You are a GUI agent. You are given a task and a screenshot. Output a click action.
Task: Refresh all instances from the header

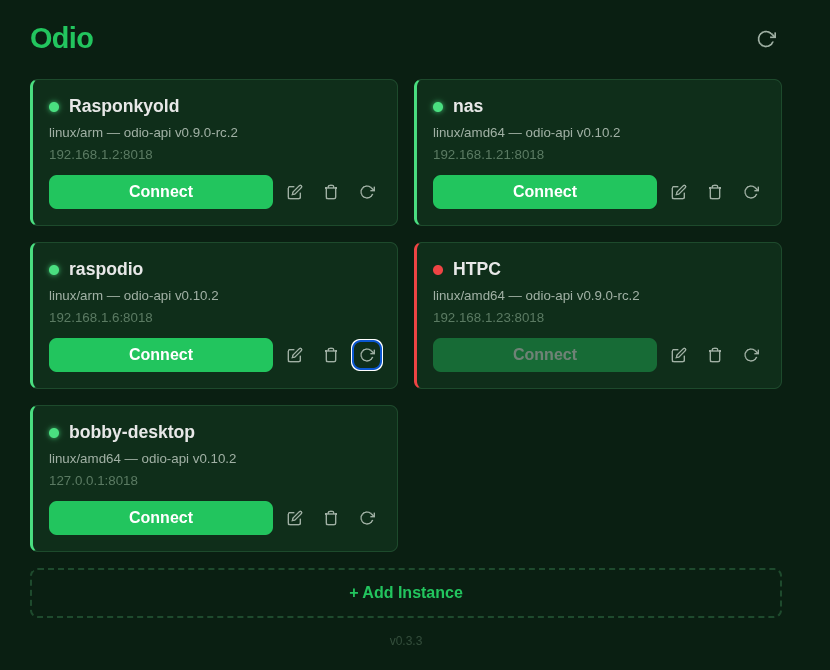[766, 39]
